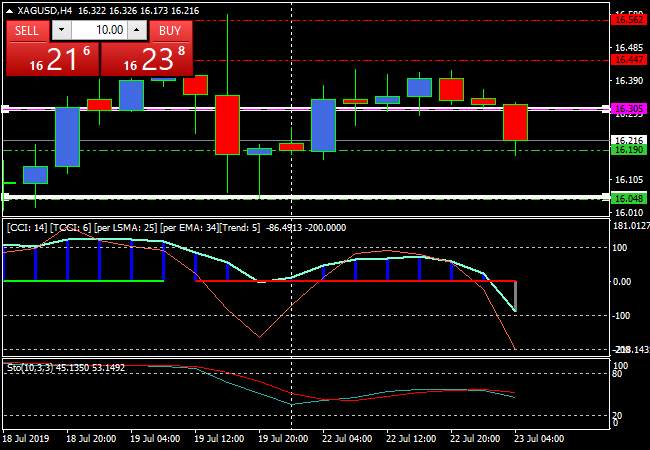Image resolution: width=650 pixels, height=450 pixels.
Task: Select the green 16.048 price label
Action: pos(629,198)
